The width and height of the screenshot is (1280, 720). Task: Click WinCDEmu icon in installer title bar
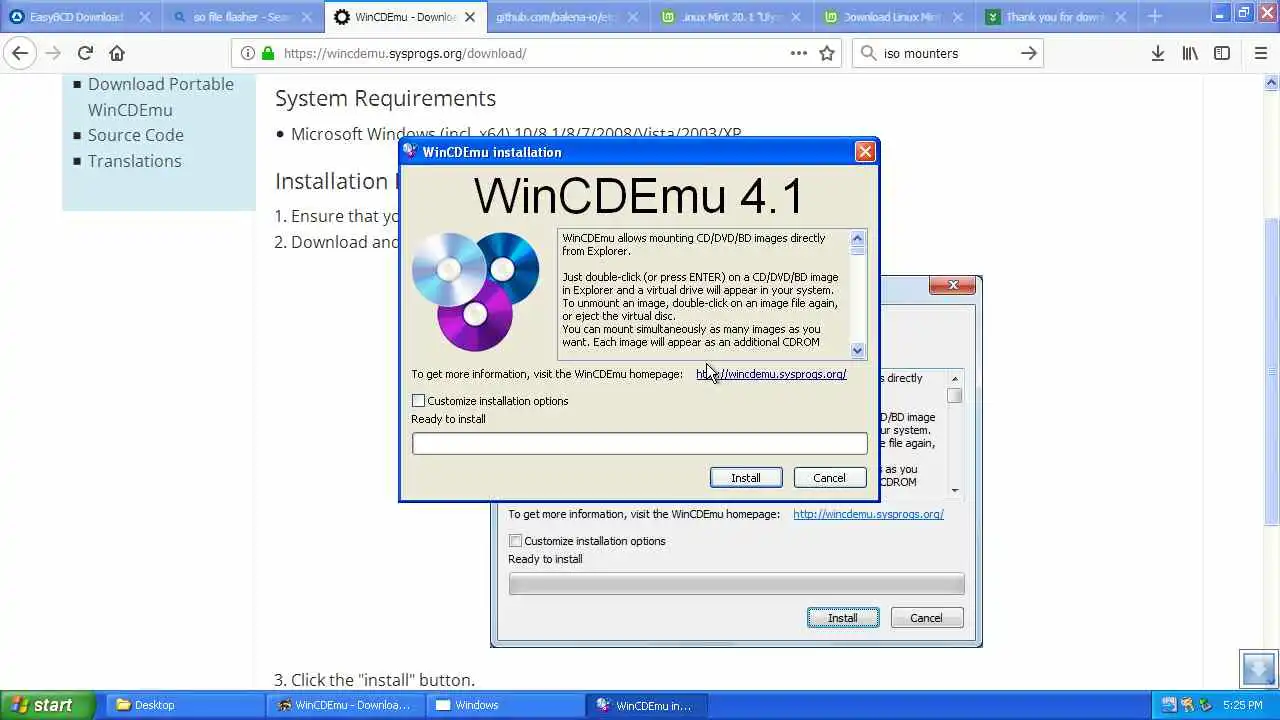click(410, 152)
